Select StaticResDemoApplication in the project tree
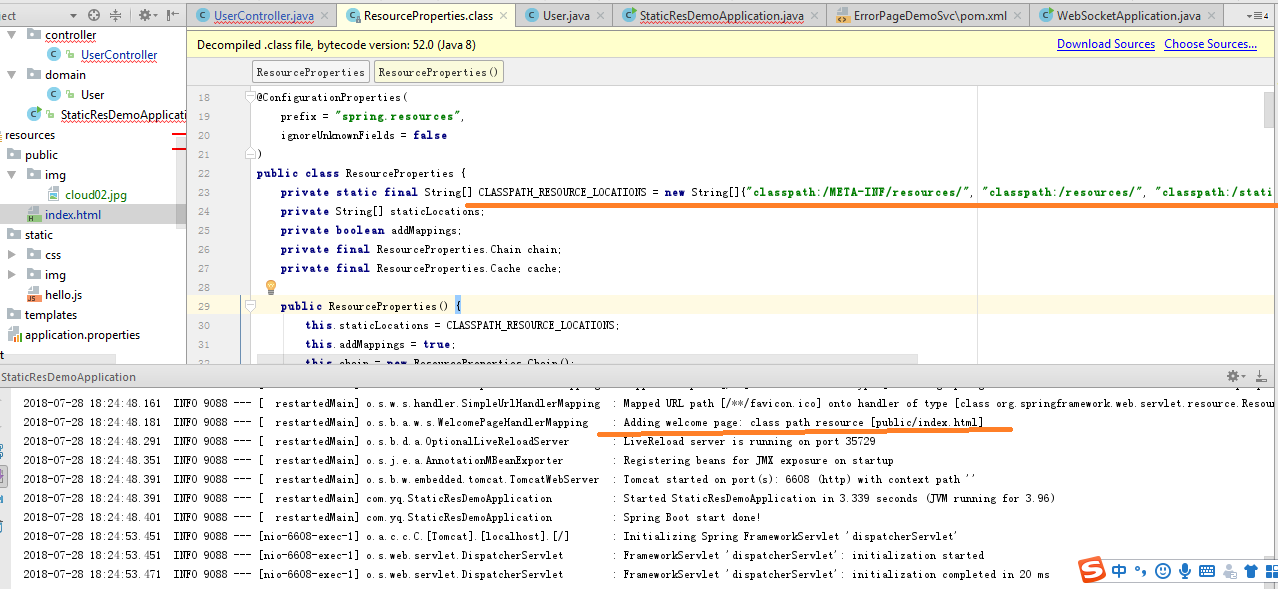Screen dimensions: 1278x589 (124, 115)
